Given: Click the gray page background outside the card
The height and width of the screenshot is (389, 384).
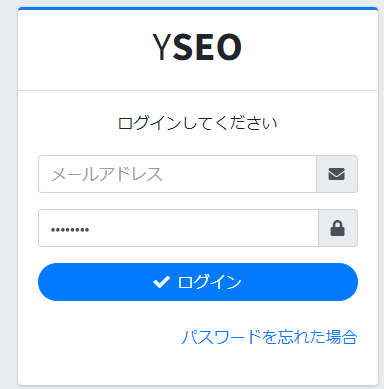Looking at the screenshot, I should pos(9,193).
